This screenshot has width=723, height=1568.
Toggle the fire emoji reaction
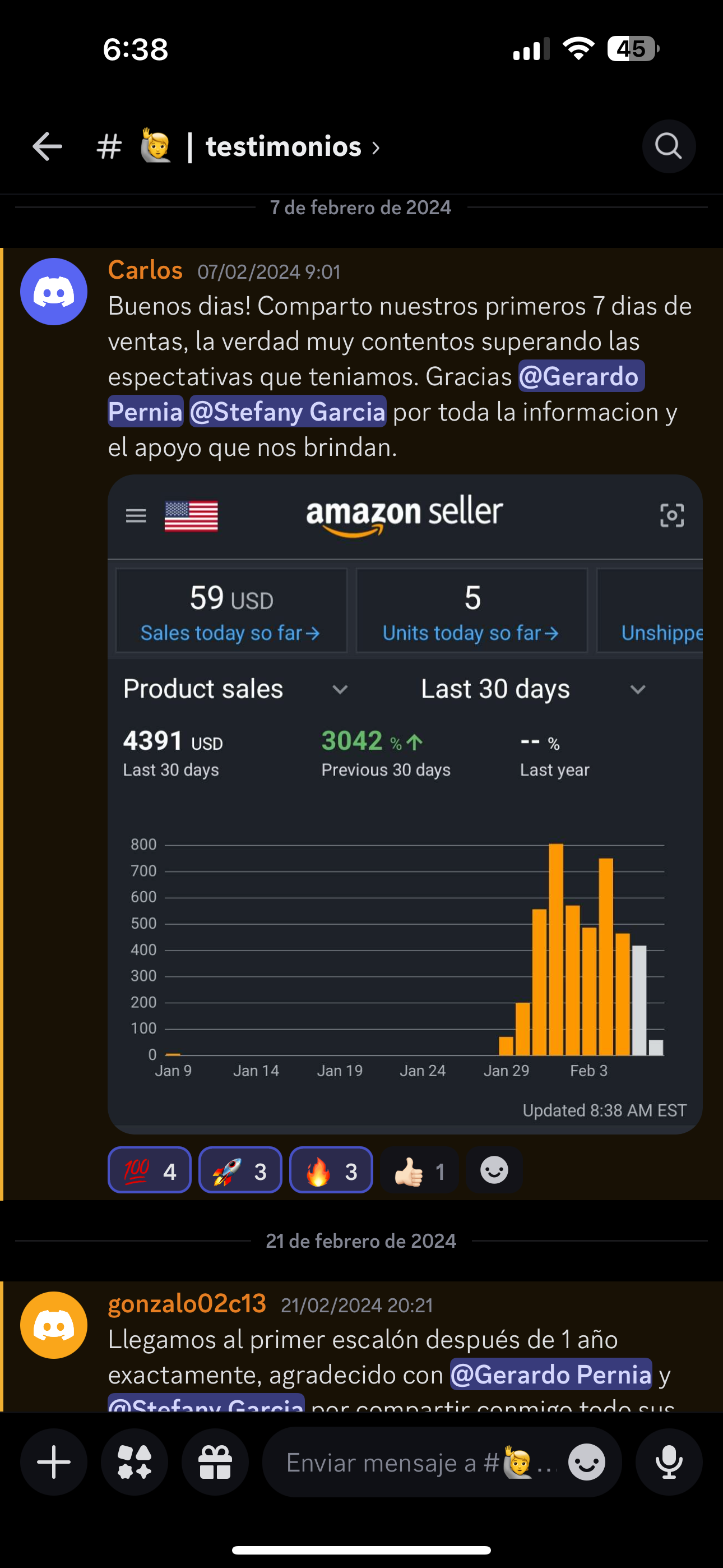[331, 1170]
